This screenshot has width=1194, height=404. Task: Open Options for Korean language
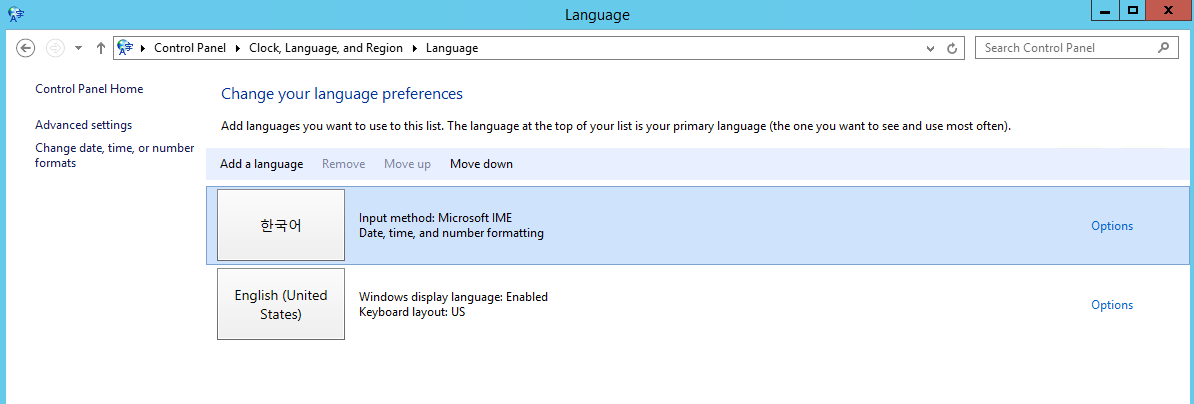(x=1112, y=226)
